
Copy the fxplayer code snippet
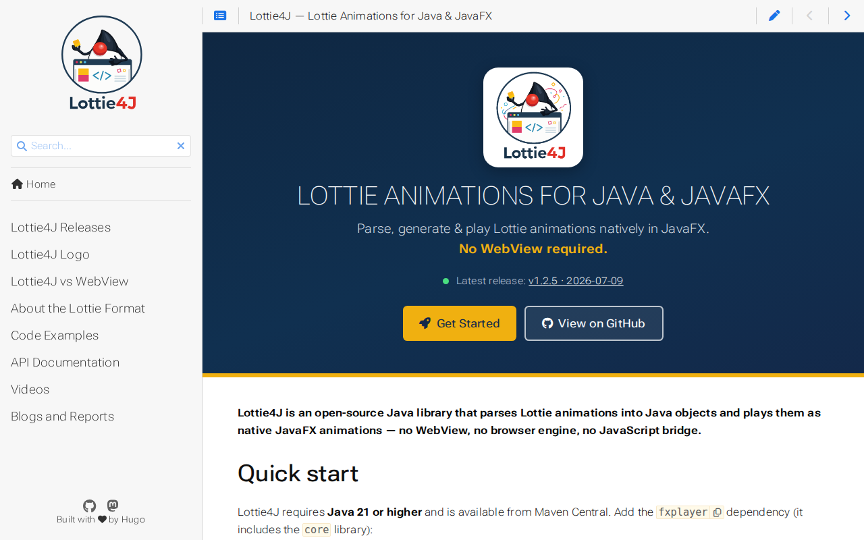(717, 512)
